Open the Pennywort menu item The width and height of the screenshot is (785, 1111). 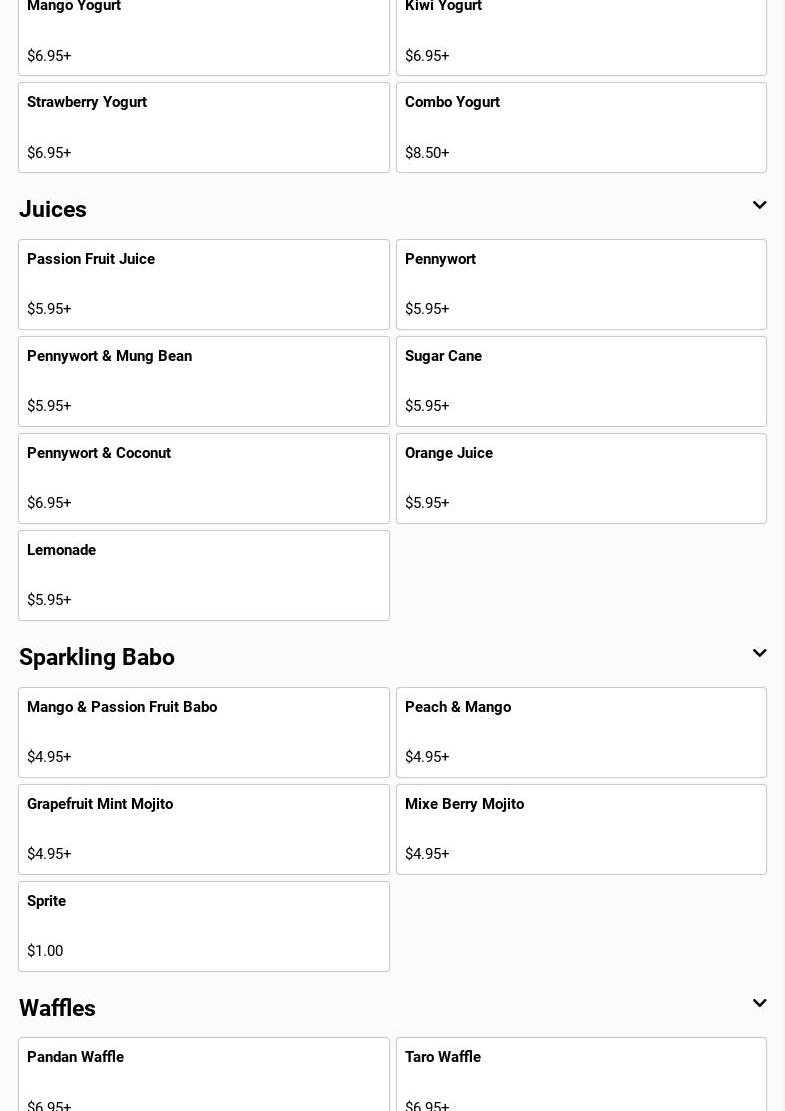coord(581,284)
